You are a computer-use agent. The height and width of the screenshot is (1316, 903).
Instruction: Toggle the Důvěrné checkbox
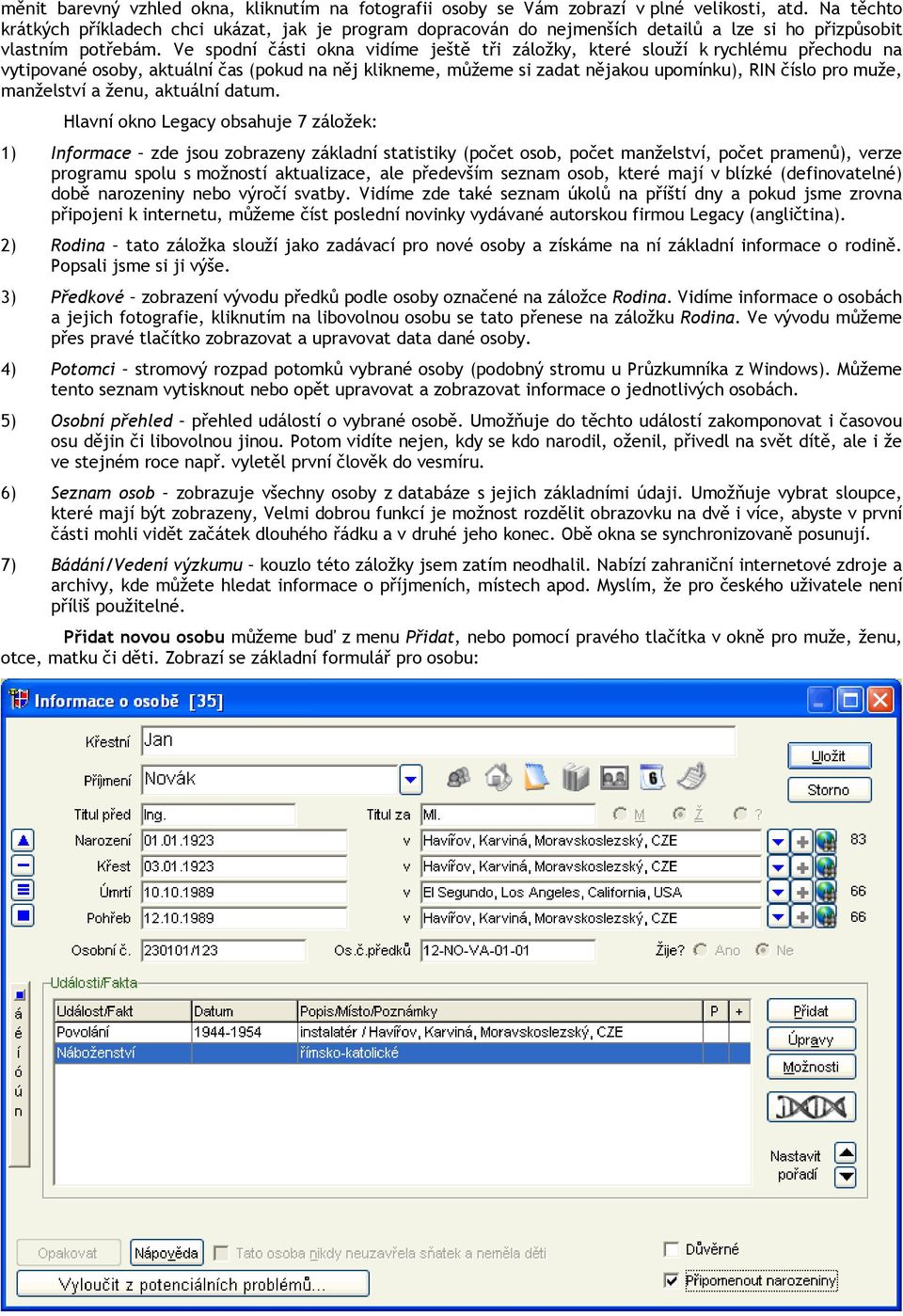[x=672, y=1249]
